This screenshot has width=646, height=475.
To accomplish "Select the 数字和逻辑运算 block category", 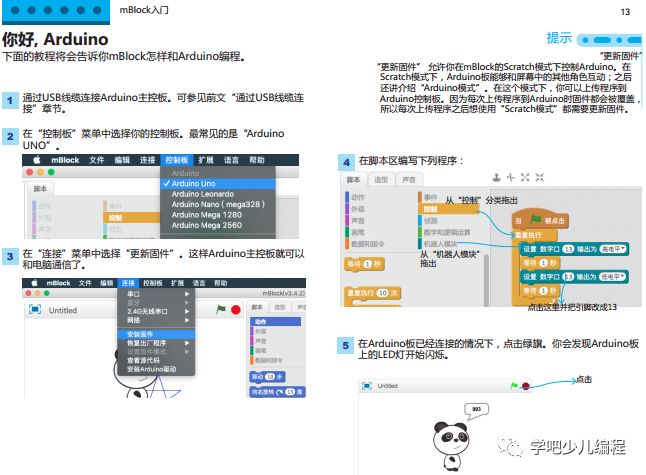I will pyautogui.click(x=444, y=232).
